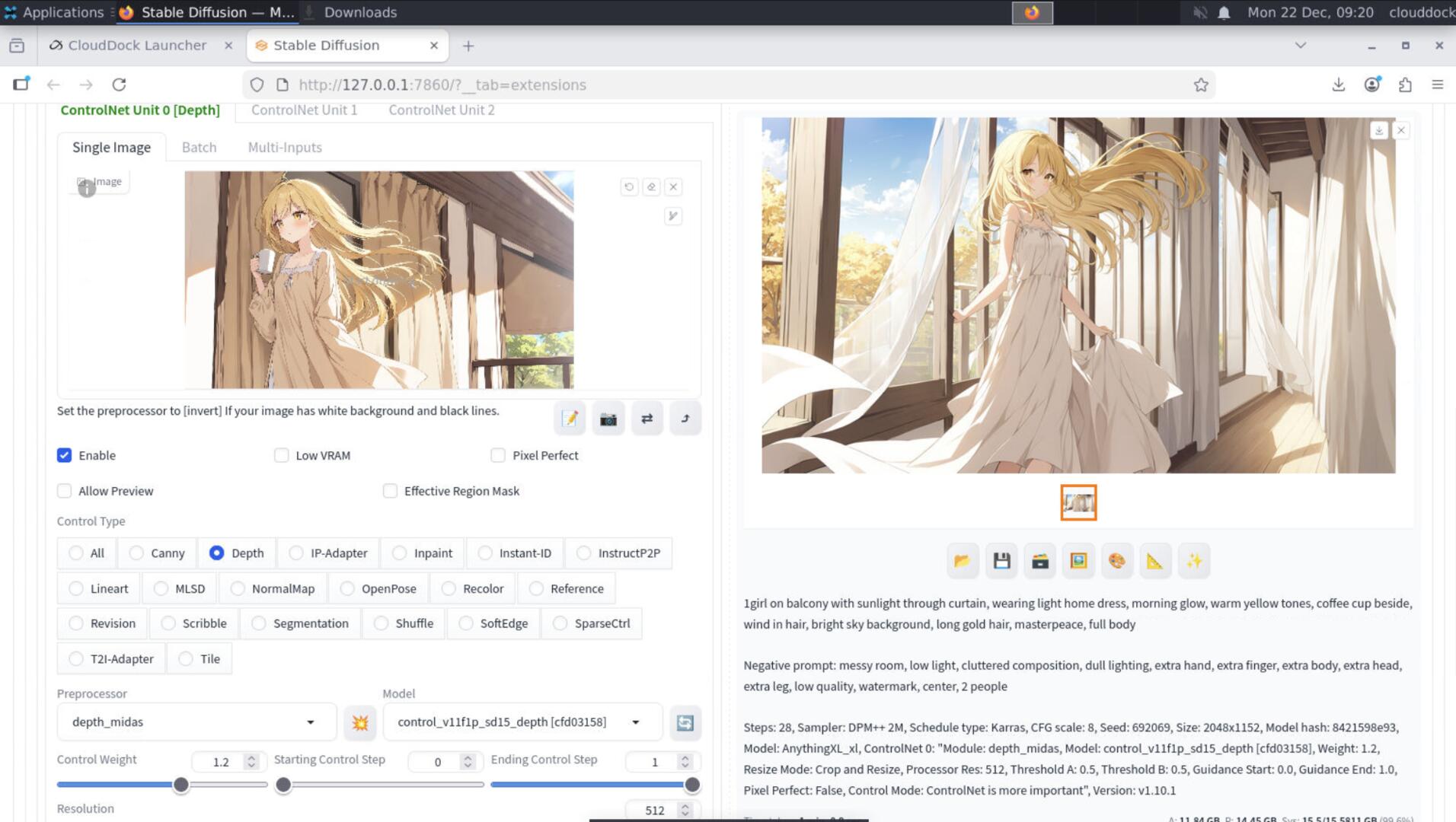Send image to inpaint palette icon
The image size is (1456, 822).
tap(1116, 561)
